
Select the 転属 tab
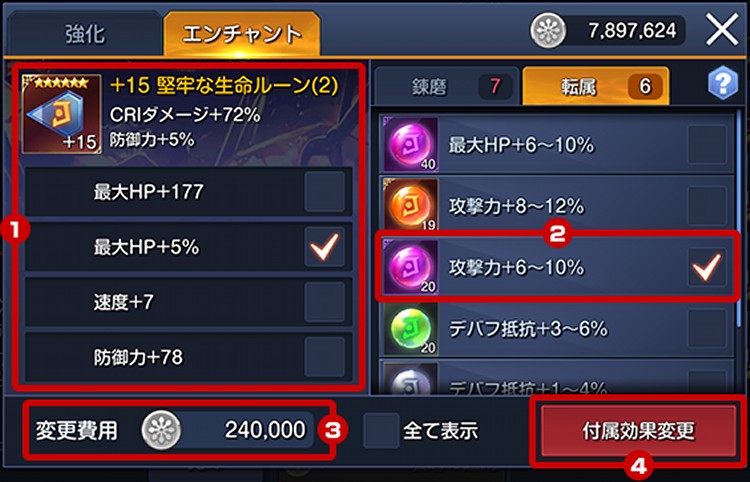tap(596, 86)
